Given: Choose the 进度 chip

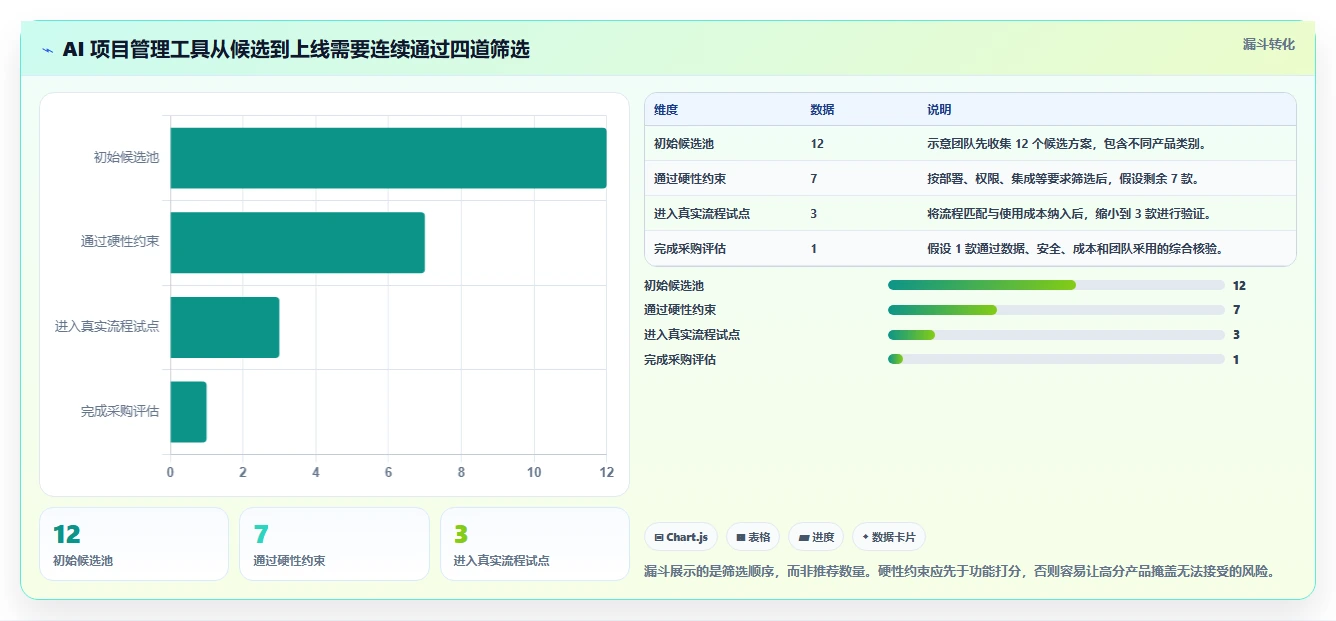Looking at the screenshot, I should (x=816, y=537).
